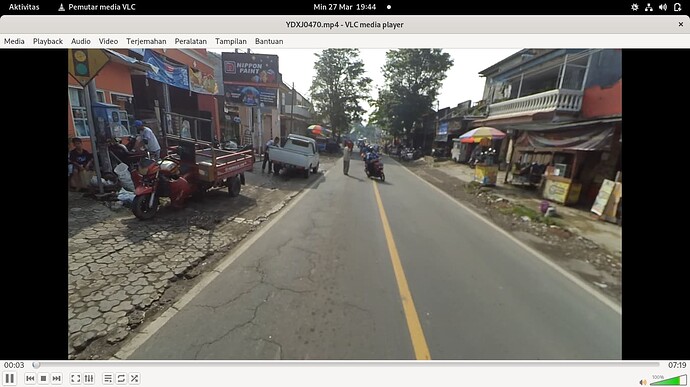
Task: Pause the video playback
Action: 10,378
